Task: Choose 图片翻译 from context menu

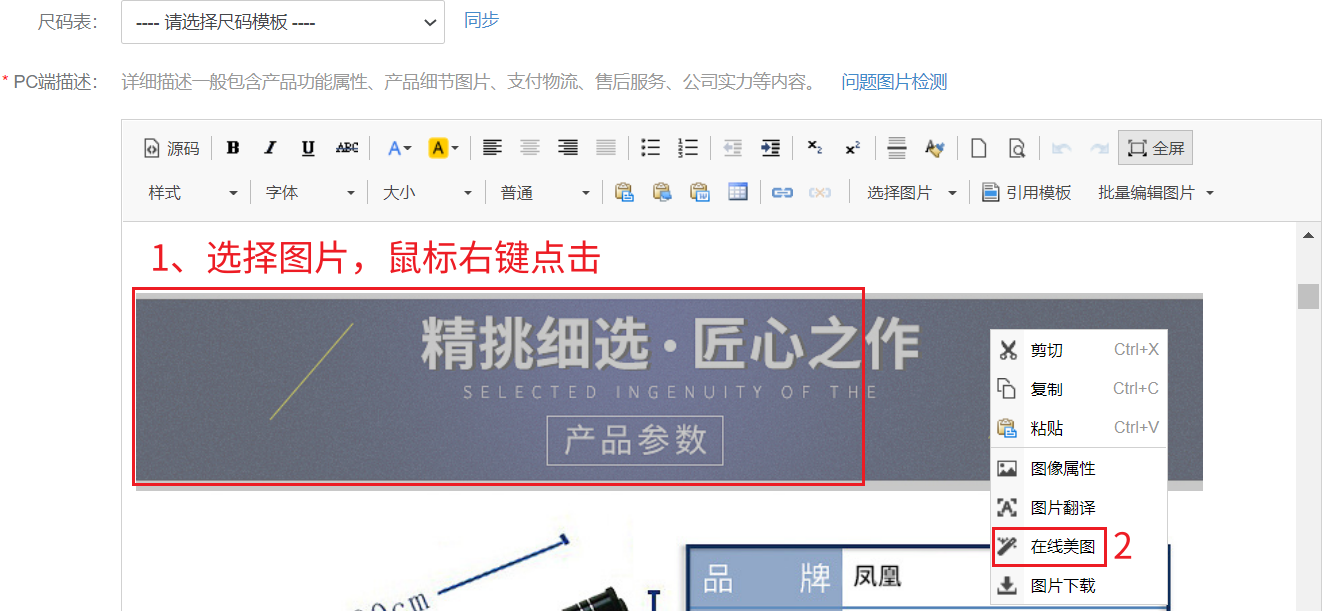Action: (1079, 507)
